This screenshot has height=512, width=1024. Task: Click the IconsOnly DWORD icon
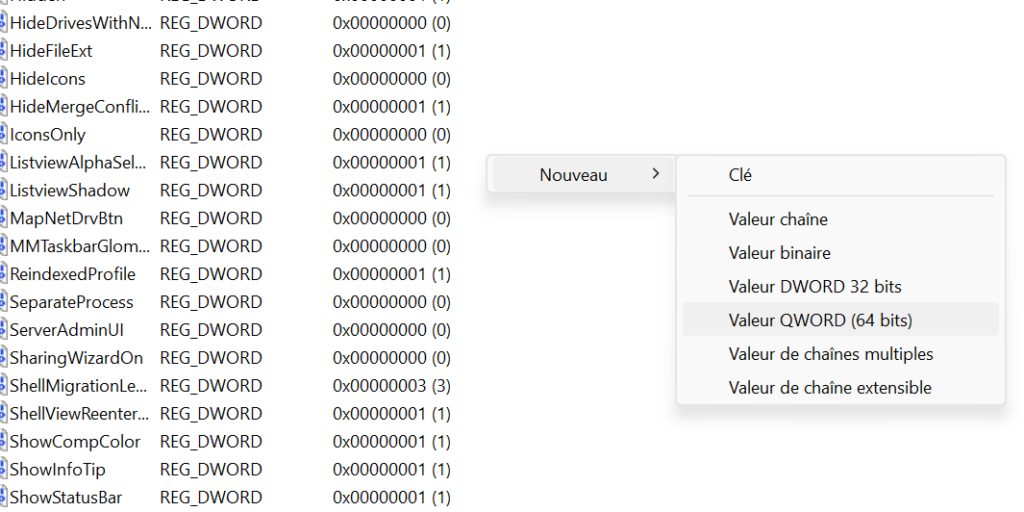click(3, 135)
